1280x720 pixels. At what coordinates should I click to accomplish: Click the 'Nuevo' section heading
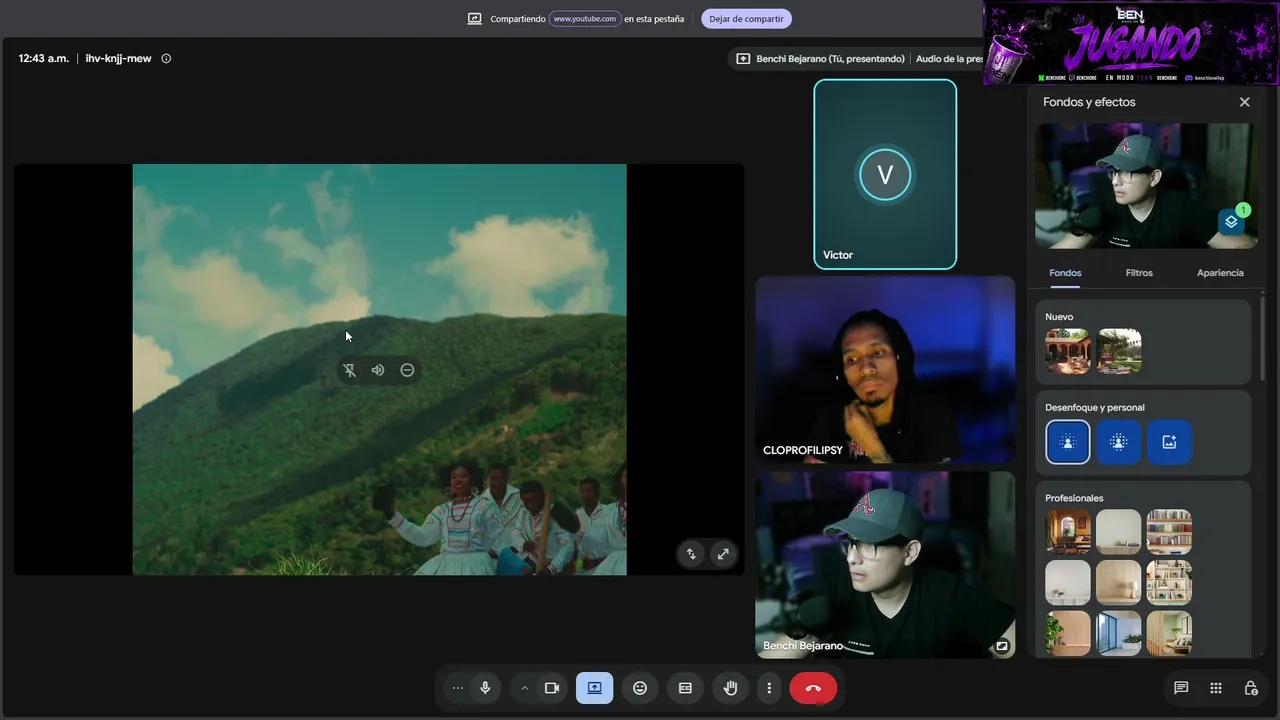tap(1059, 317)
